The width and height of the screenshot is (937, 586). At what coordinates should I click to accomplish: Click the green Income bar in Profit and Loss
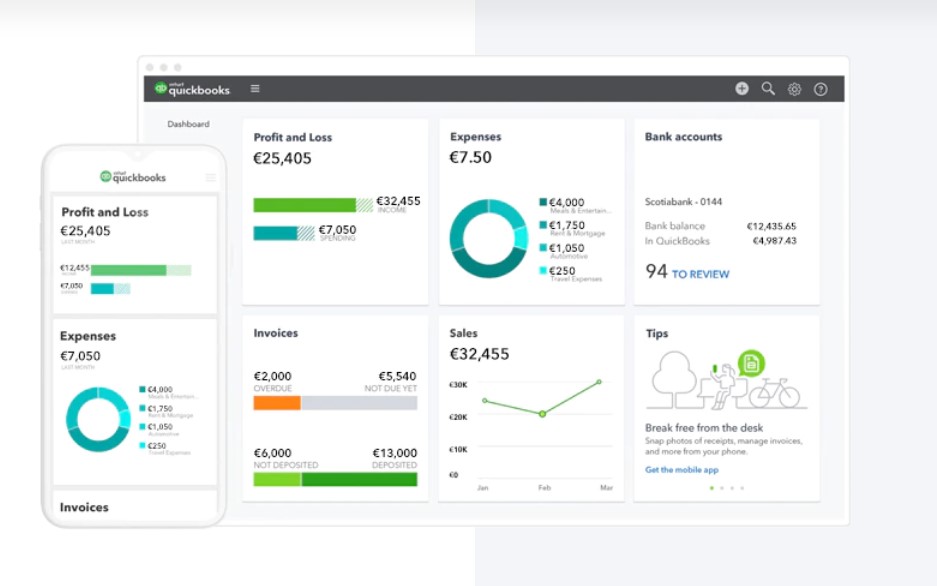click(305, 205)
